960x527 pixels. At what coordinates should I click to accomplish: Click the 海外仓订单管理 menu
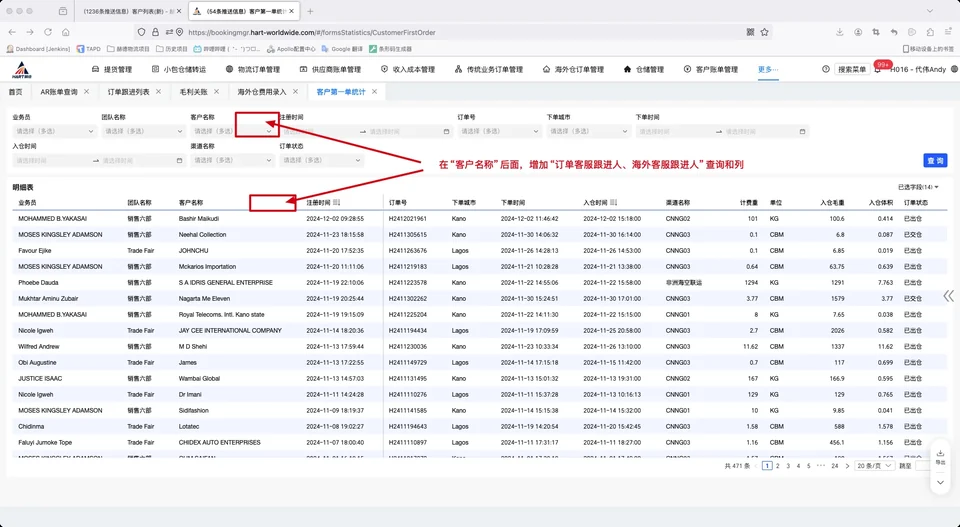tap(573, 69)
